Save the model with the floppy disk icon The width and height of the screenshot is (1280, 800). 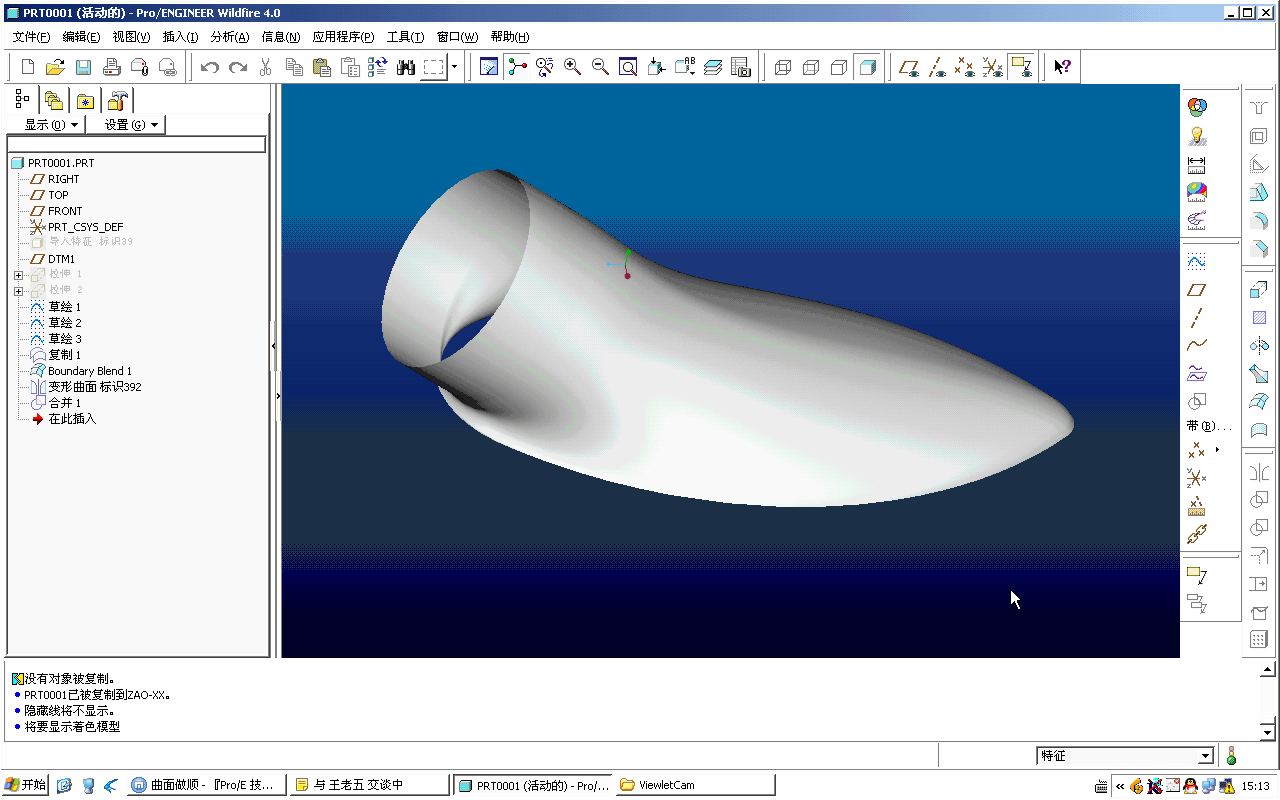coord(83,67)
